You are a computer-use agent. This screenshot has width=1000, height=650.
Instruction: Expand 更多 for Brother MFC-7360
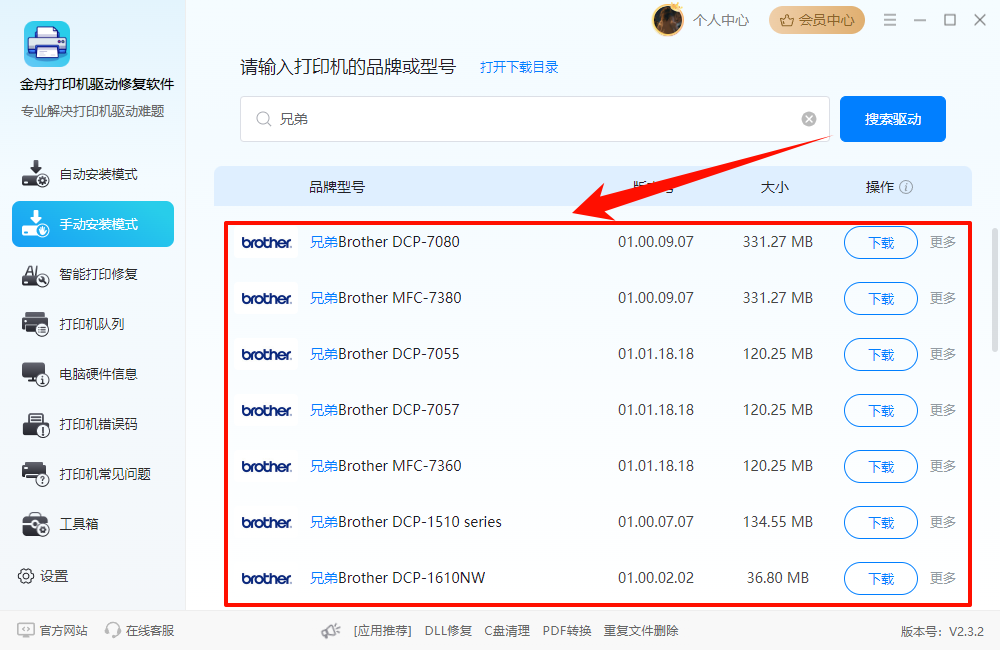coord(943,466)
